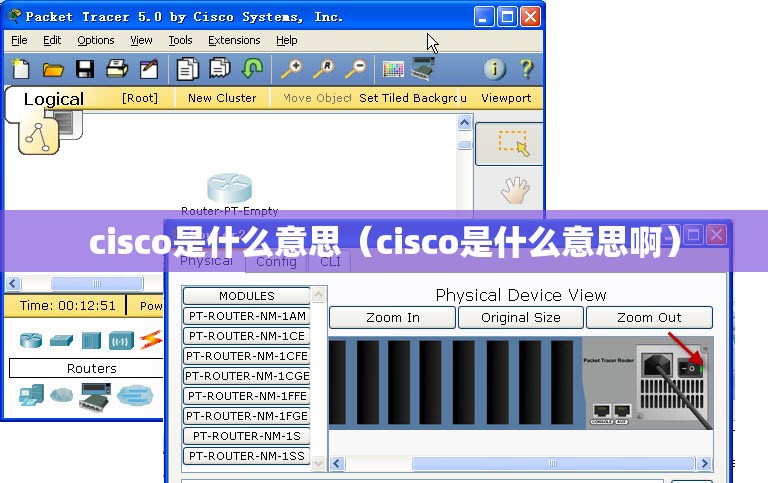Click the Network Information icon
768x483 pixels.
click(x=495, y=69)
